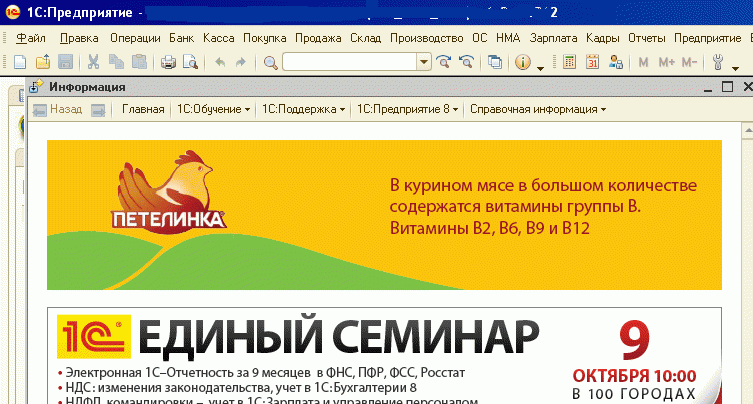Click the Redo arrow icon

click(241, 62)
